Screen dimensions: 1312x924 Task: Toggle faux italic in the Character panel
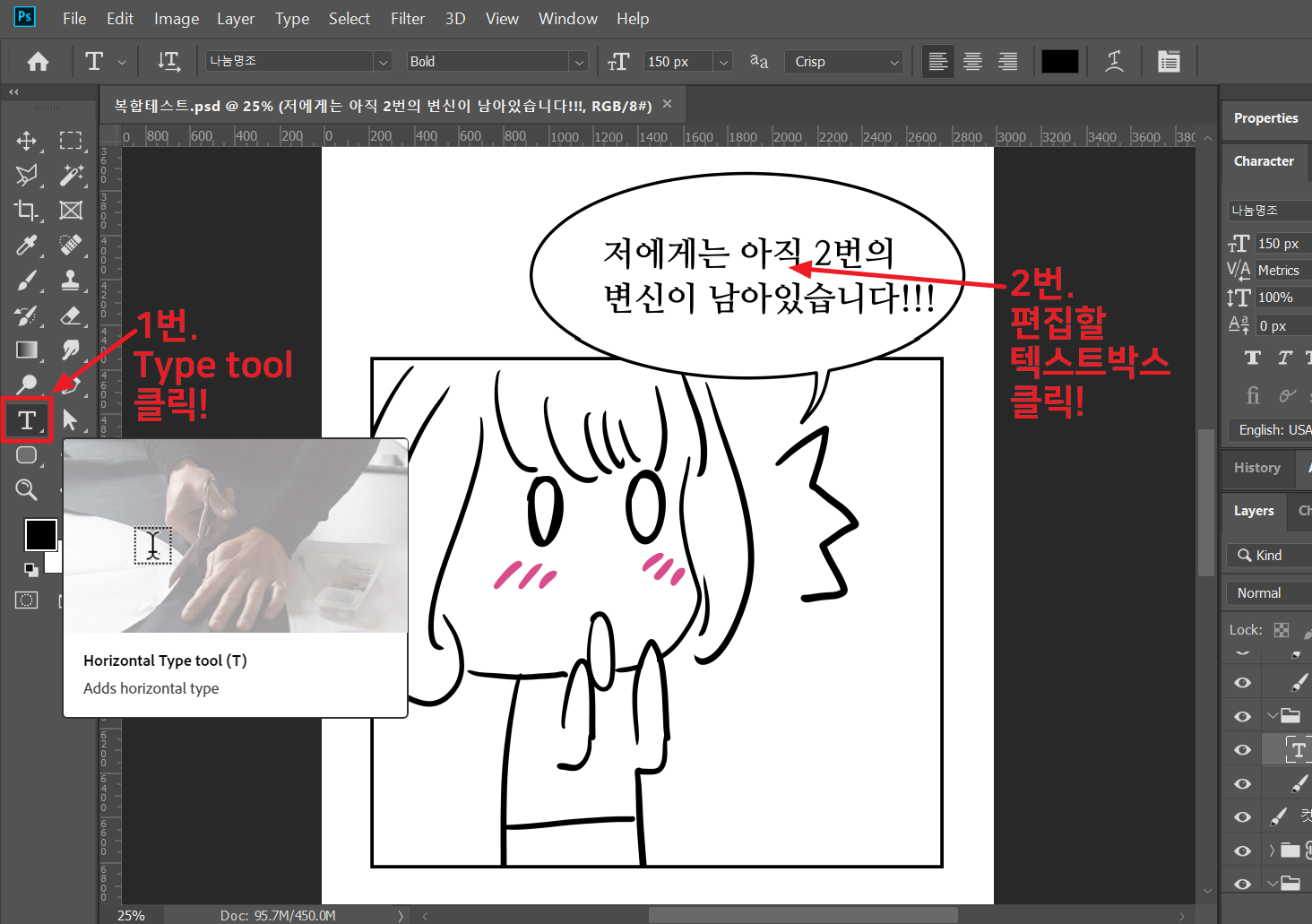1283,358
